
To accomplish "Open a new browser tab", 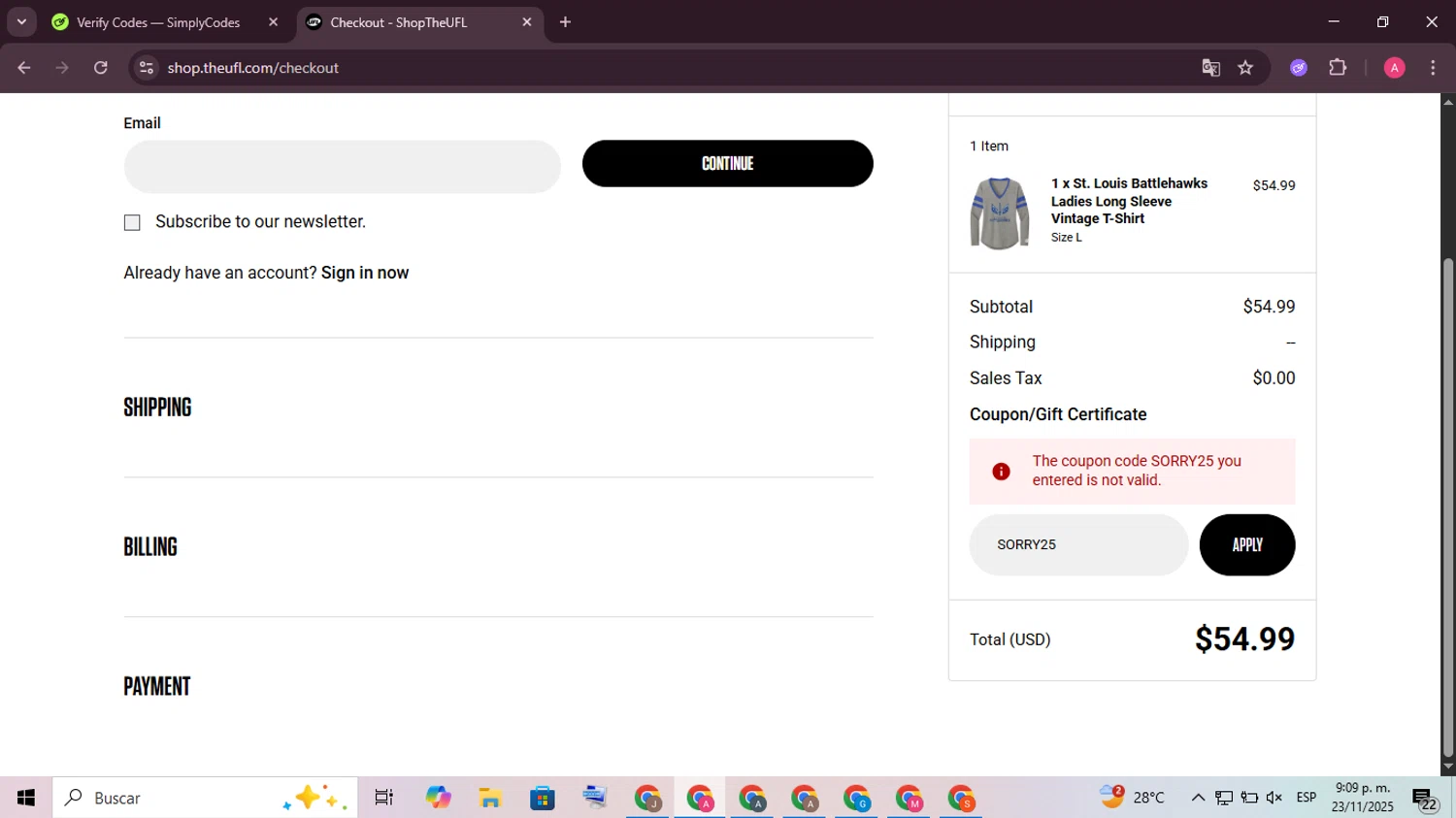I will click(566, 22).
